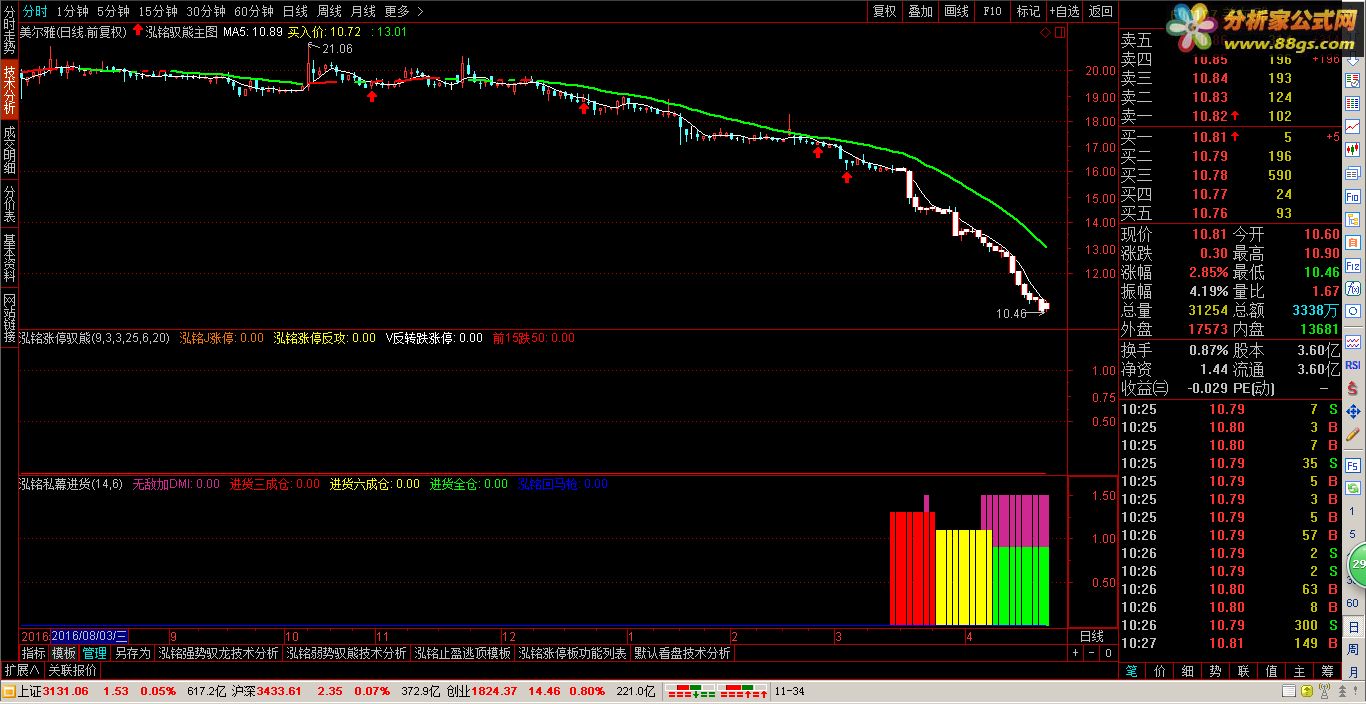The image size is (1366, 704).
Task: Open the candlestick chart icon in right toolbar
Action: (1352, 149)
